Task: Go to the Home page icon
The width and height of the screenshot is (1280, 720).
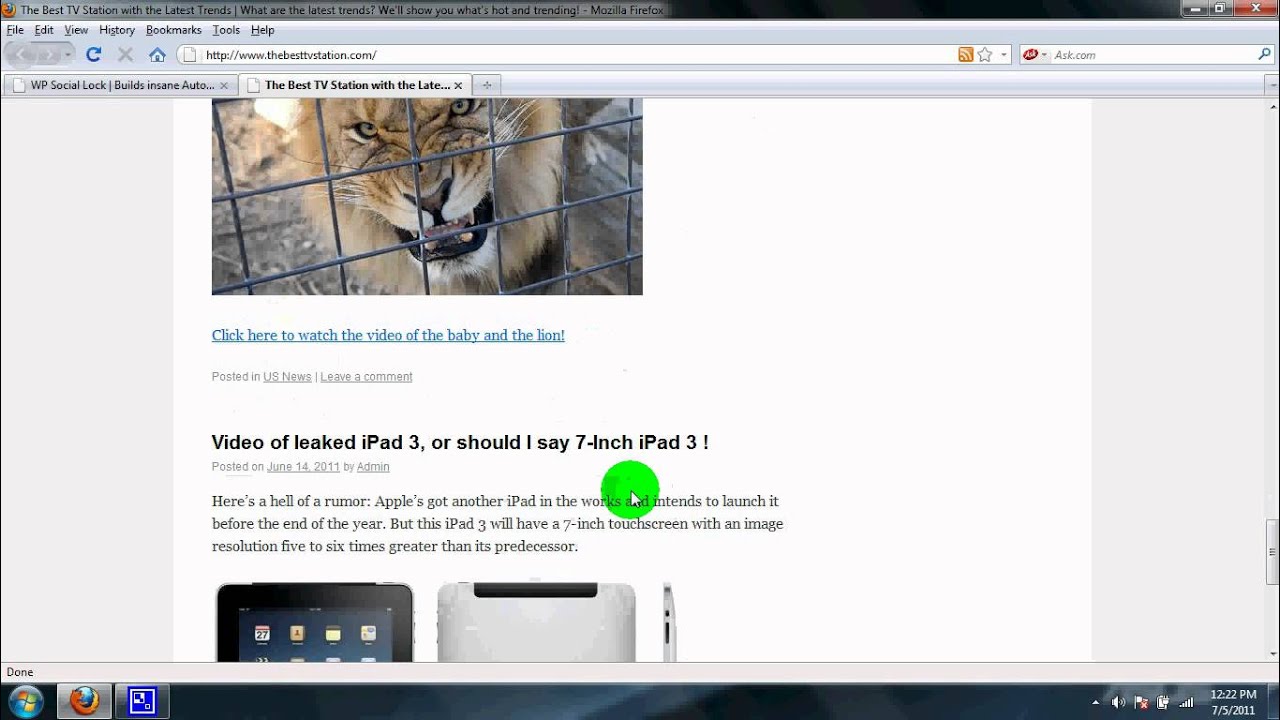Action: [157, 55]
